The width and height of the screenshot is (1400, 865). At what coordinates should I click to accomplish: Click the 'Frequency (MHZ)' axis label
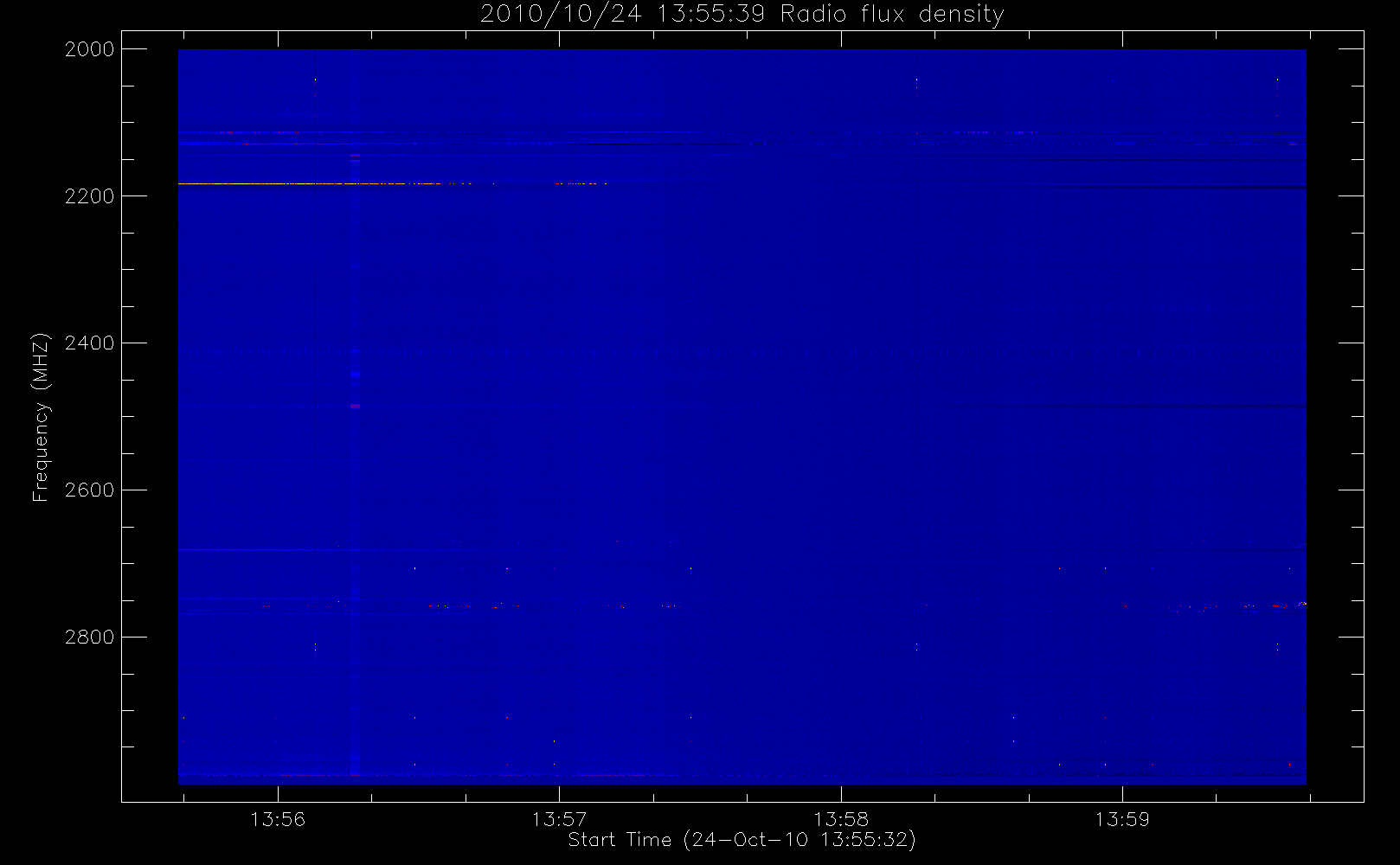point(41,417)
